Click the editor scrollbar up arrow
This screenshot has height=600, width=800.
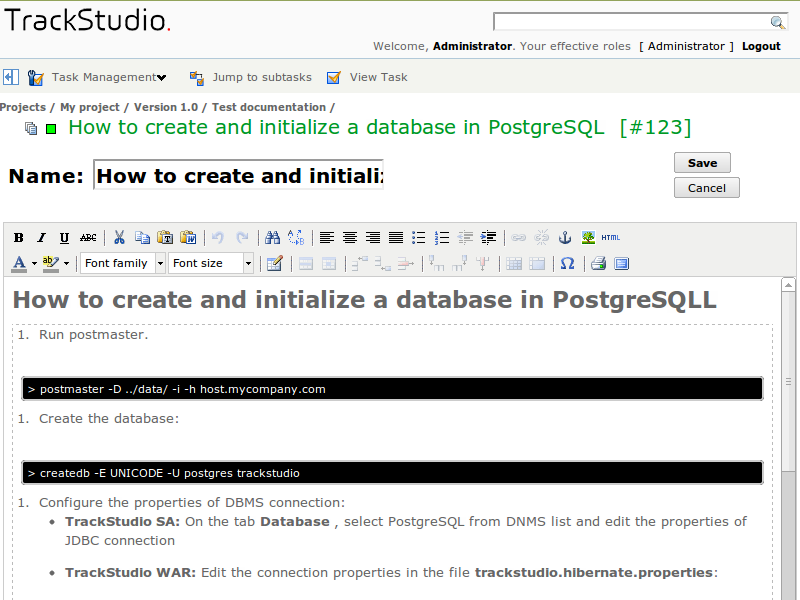coord(788,285)
